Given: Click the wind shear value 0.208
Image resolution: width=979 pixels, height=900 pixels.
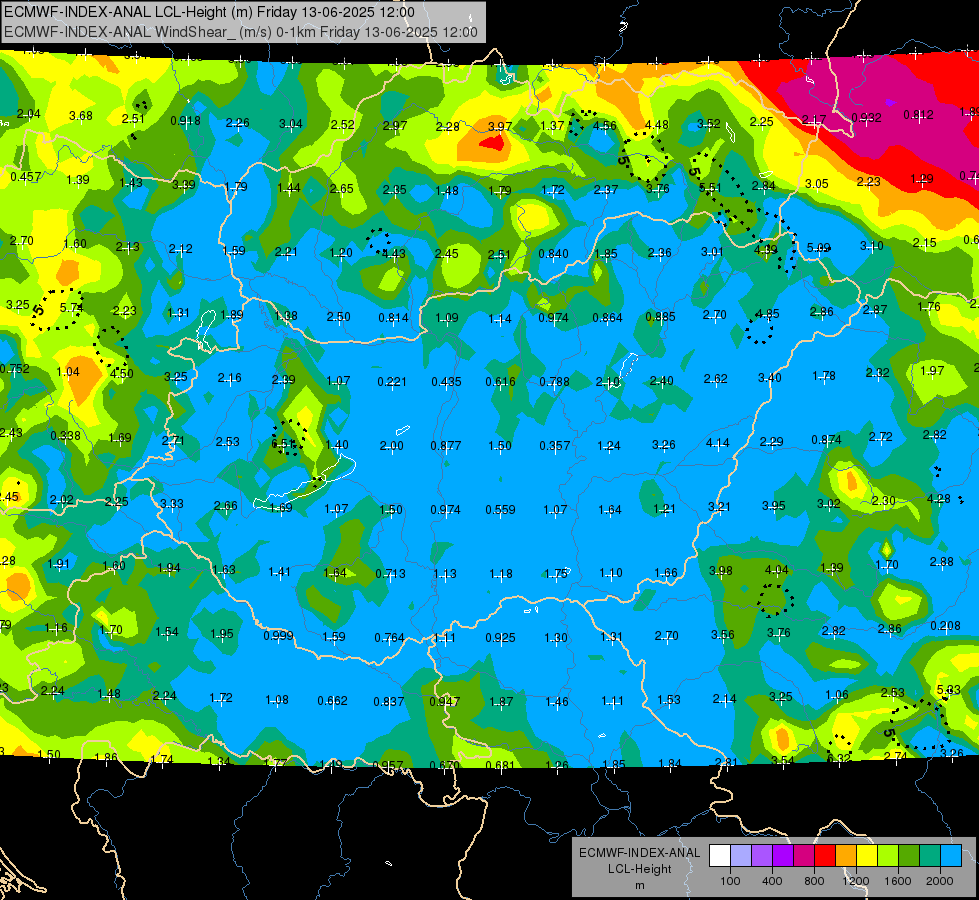Looking at the screenshot, I should [x=945, y=626].
